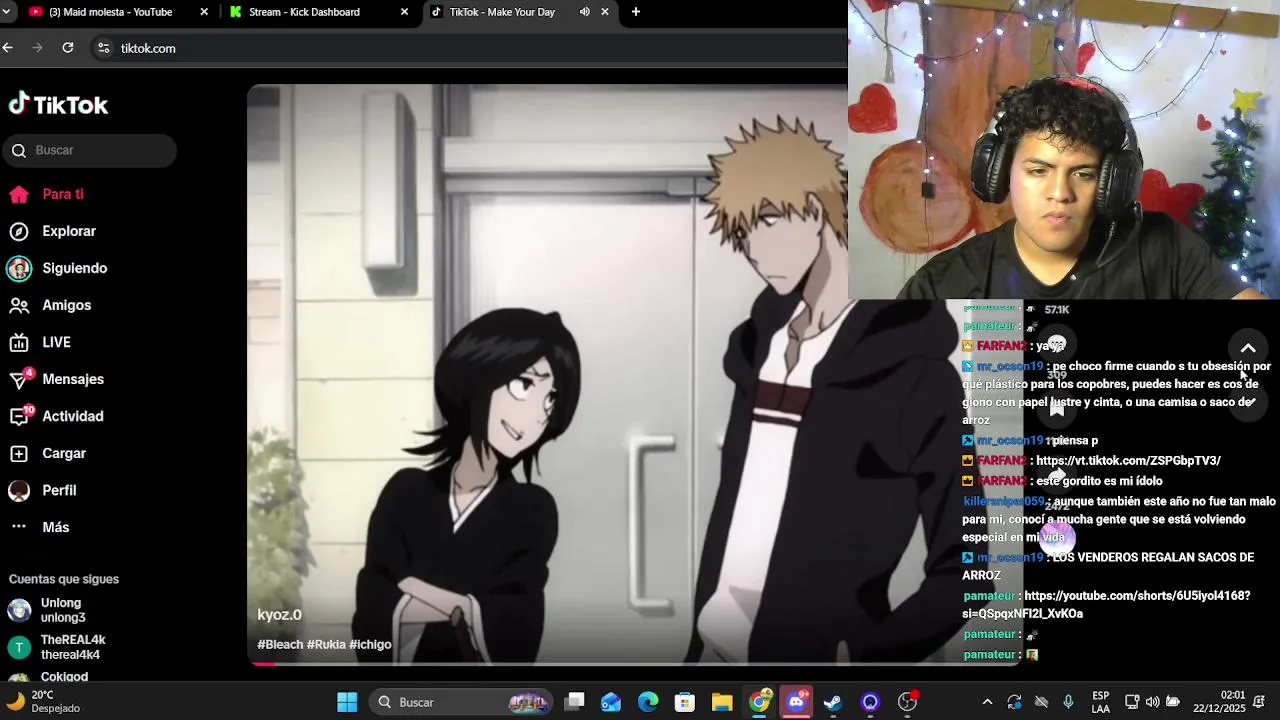
Task: View site information for tiktok.com
Action: pyautogui.click(x=103, y=48)
